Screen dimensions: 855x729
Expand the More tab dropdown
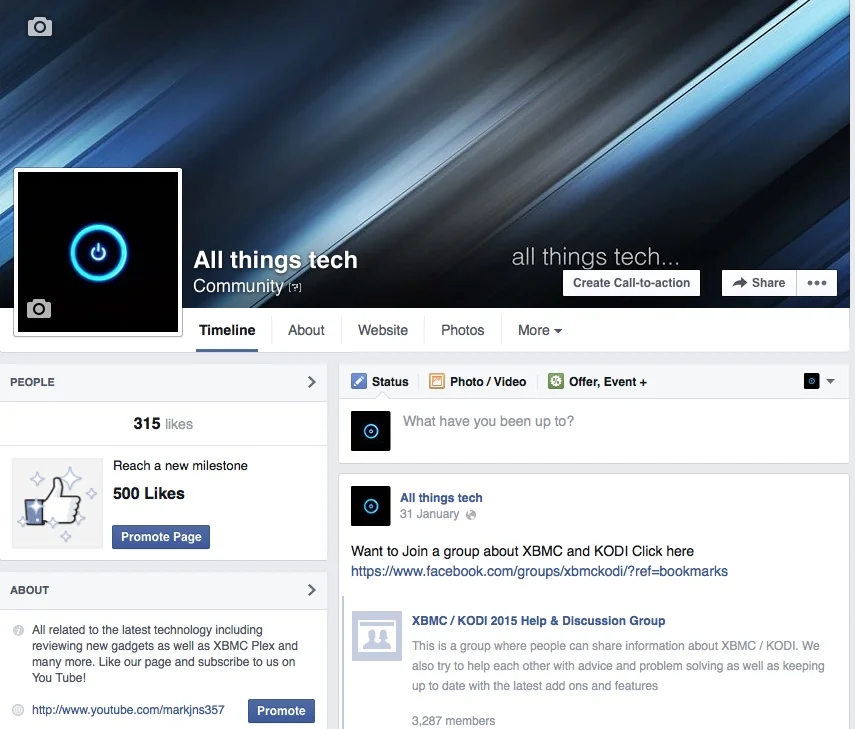(x=540, y=330)
